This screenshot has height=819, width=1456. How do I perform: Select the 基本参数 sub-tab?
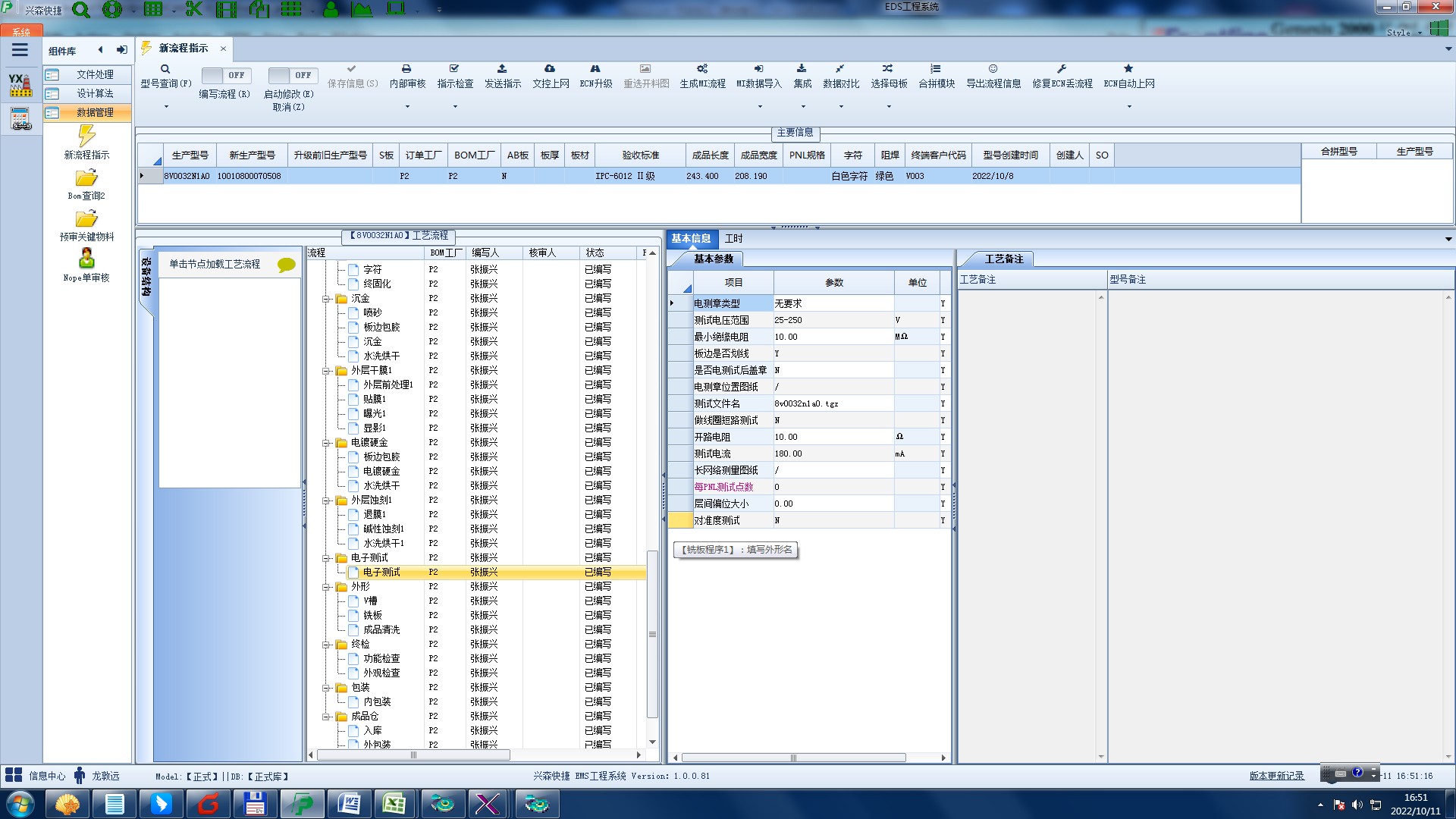coord(714,259)
